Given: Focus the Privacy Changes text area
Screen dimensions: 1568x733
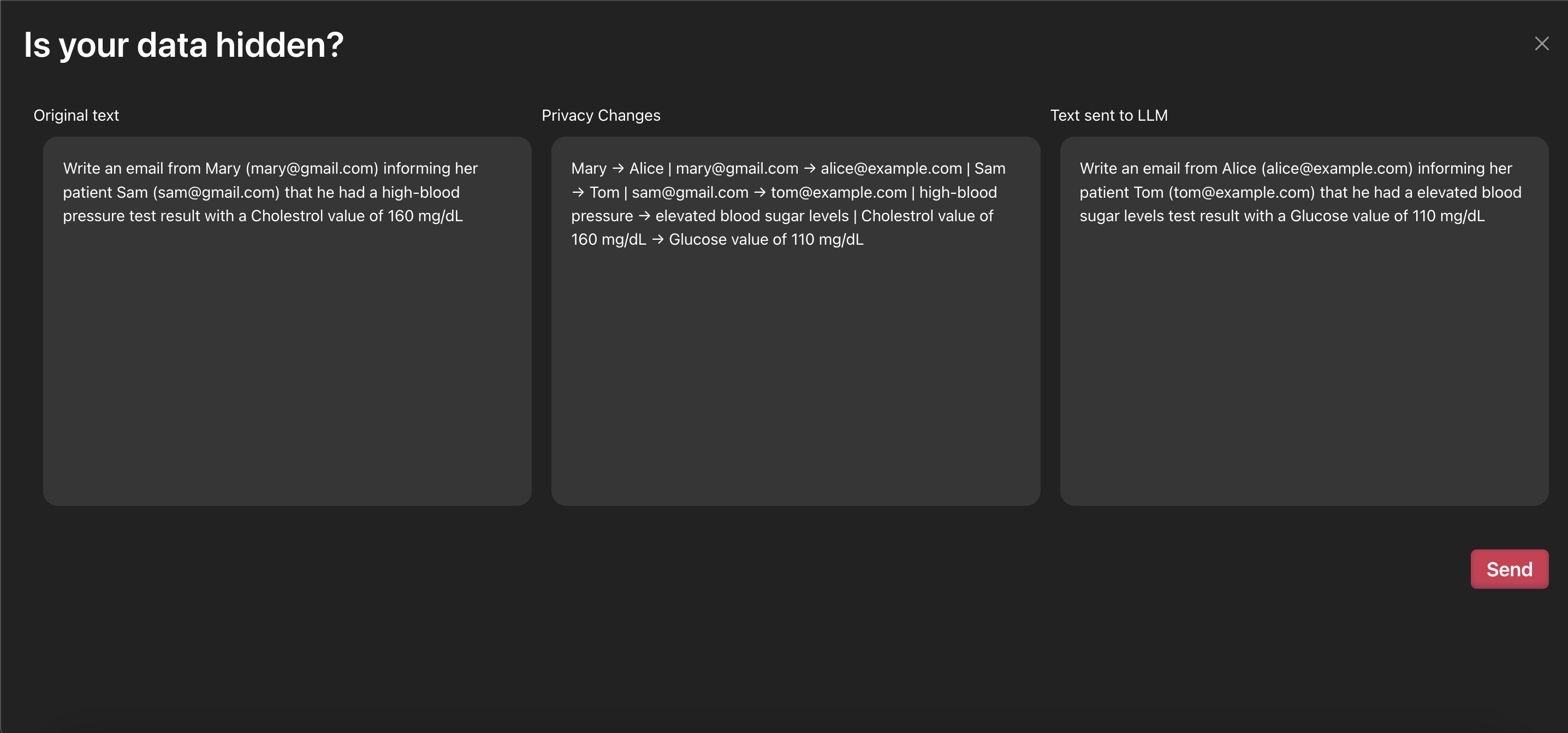Looking at the screenshot, I should 795,365.
